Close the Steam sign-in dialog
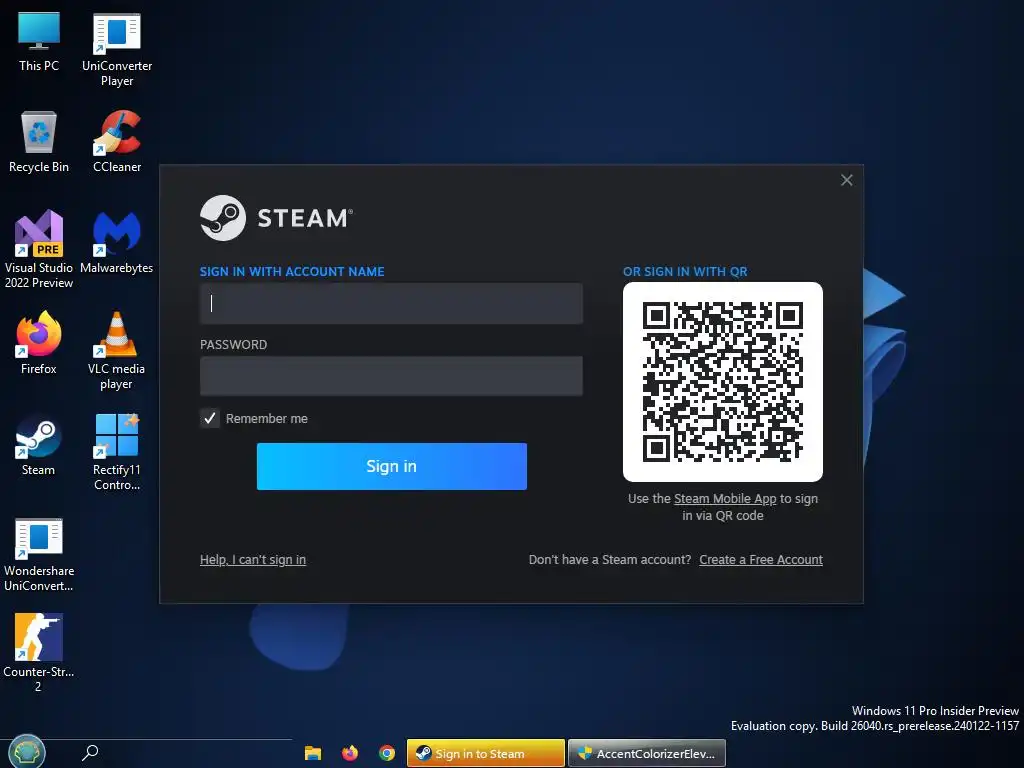Viewport: 1024px width, 768px height. pos(846,180)
